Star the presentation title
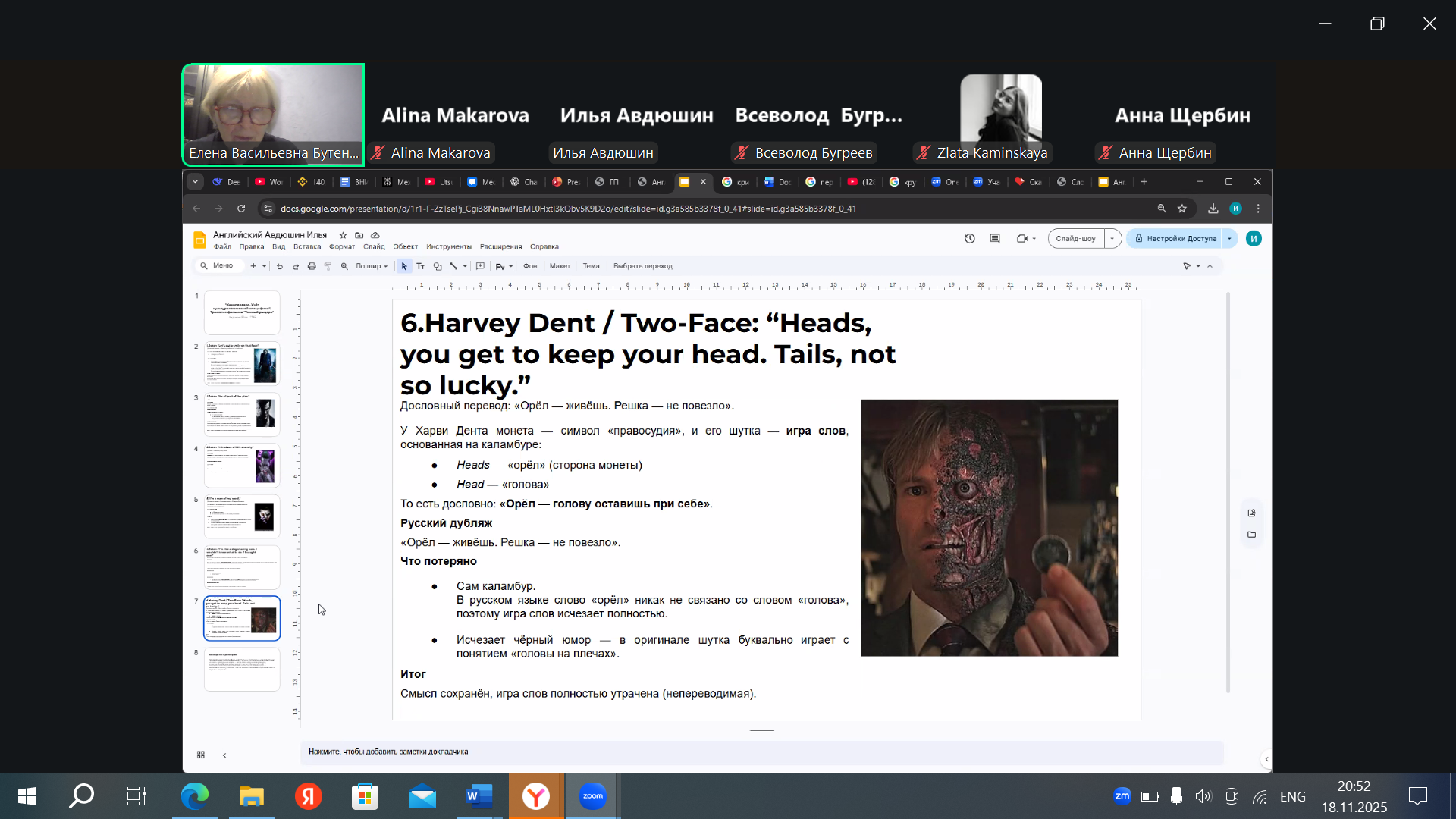Viewport: 1456px width, 819px height. [x=343, y=235]
